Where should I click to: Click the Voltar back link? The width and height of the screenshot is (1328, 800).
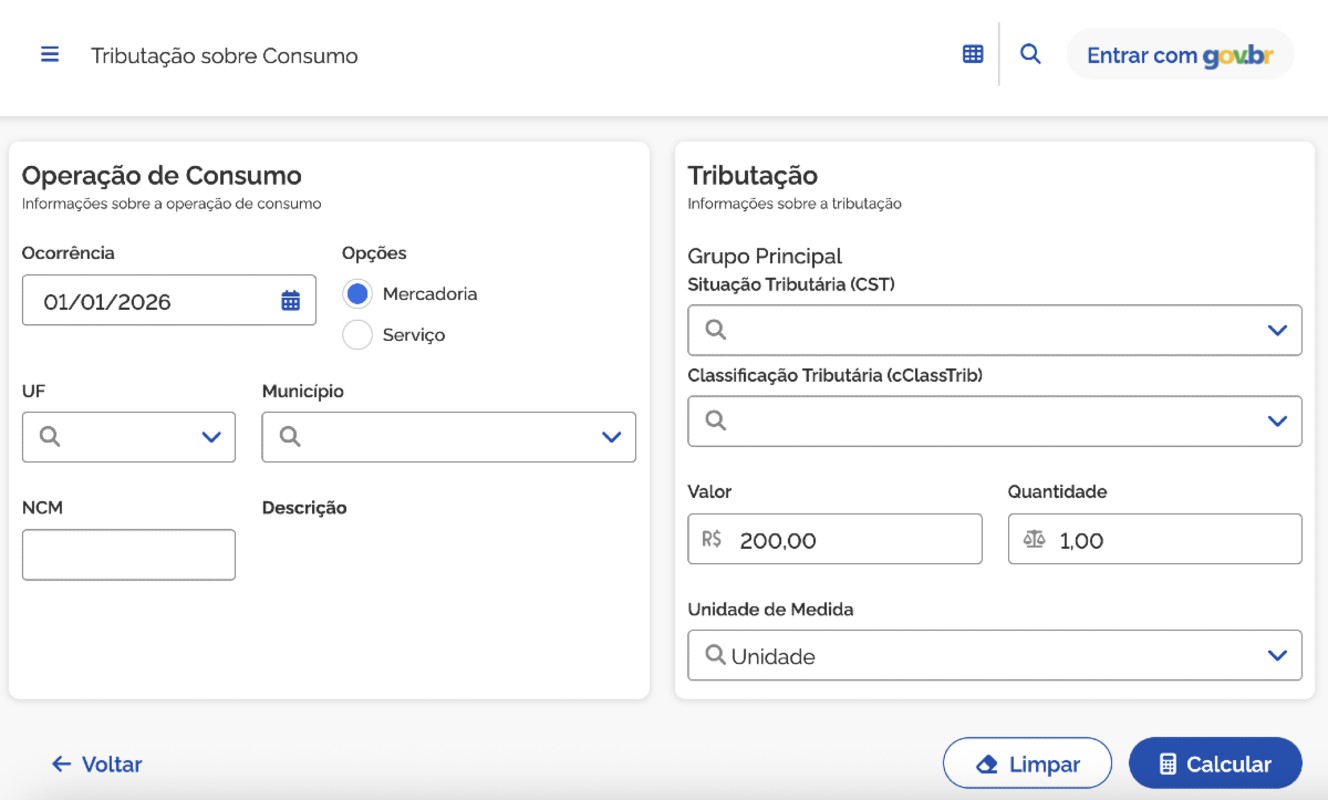[97, 764]
